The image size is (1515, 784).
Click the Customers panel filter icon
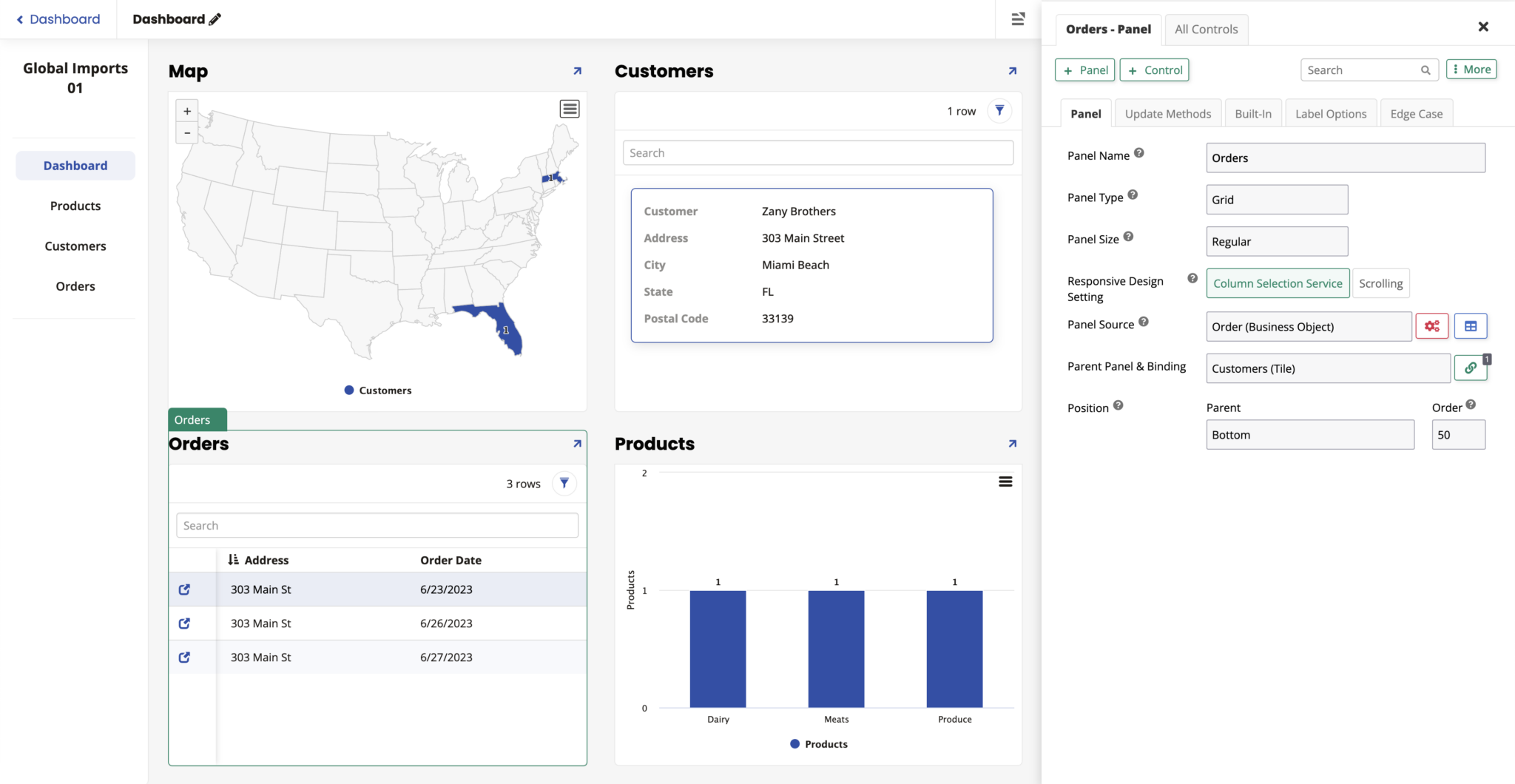(x=999, y=111)
